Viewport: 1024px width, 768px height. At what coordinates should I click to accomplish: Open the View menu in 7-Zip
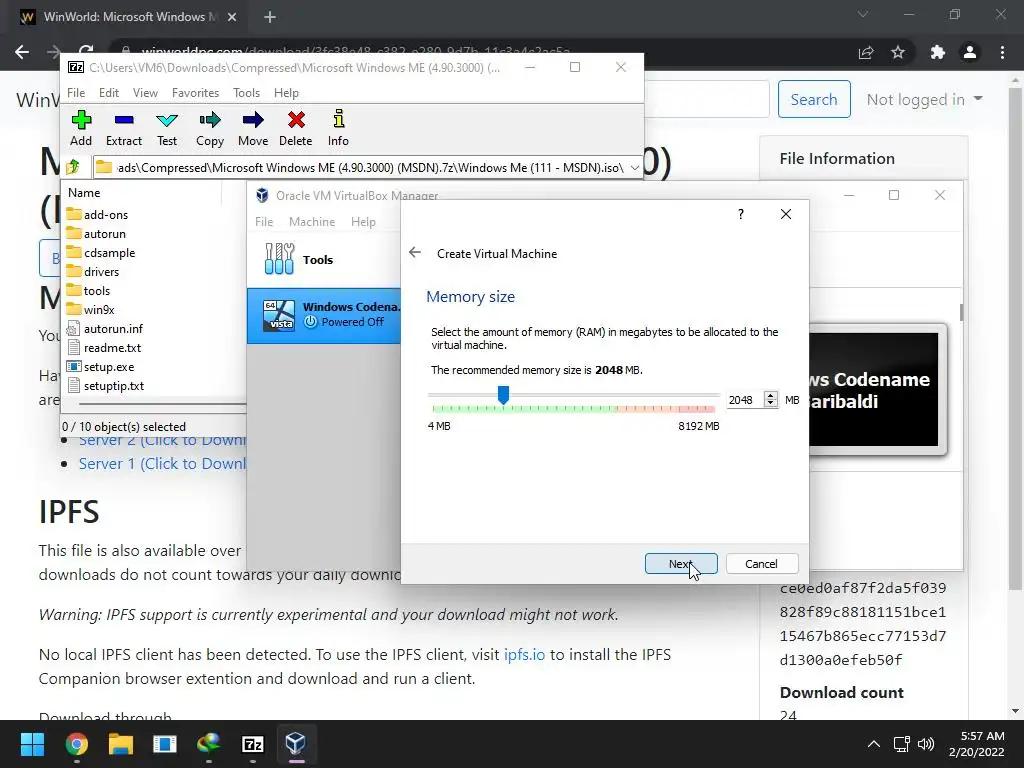point(145,93)
